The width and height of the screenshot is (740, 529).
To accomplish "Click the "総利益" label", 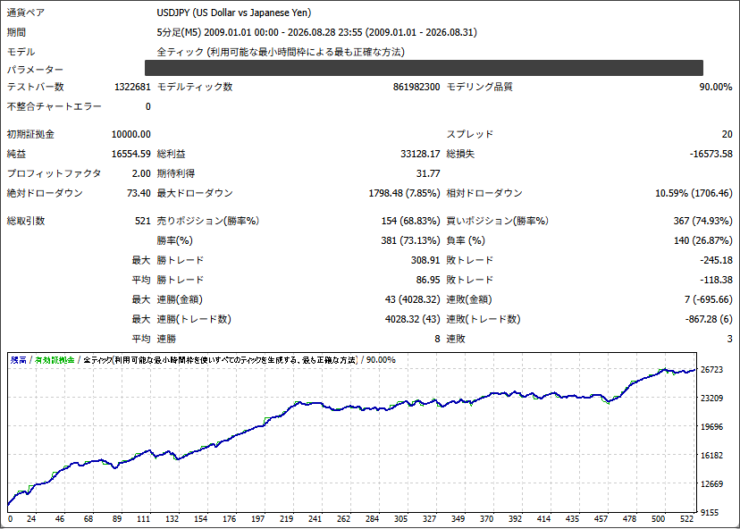I will 171,154.
